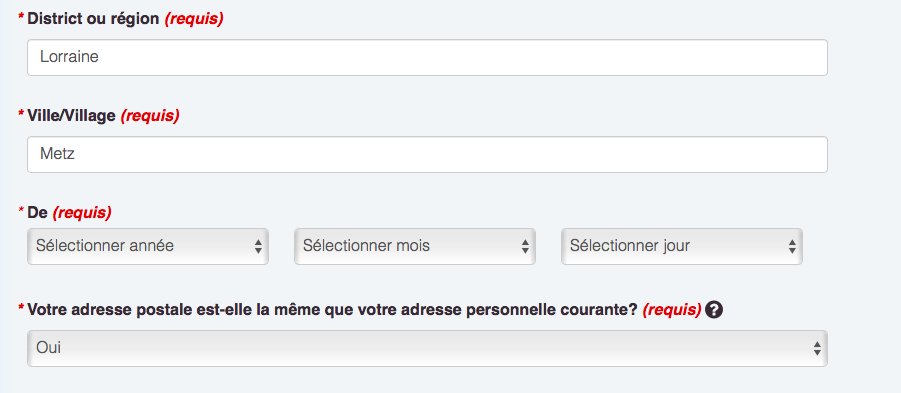
Task: Click the arrows on the Oui dropdown
Action: 817,348
